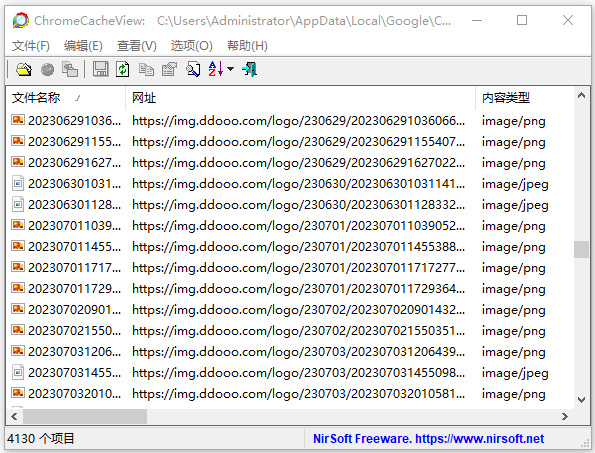595x453 pixels.
Task: Click the horizontal scrollbar right arrow
Action: point(565,417)
